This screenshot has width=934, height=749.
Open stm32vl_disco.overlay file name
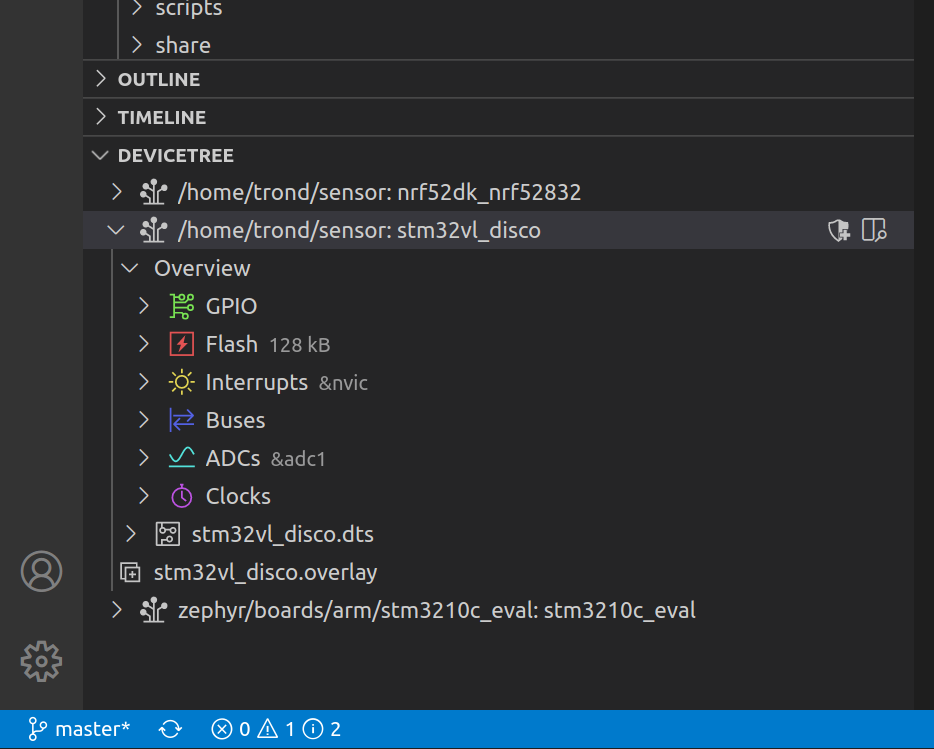[x=265, y=573]
